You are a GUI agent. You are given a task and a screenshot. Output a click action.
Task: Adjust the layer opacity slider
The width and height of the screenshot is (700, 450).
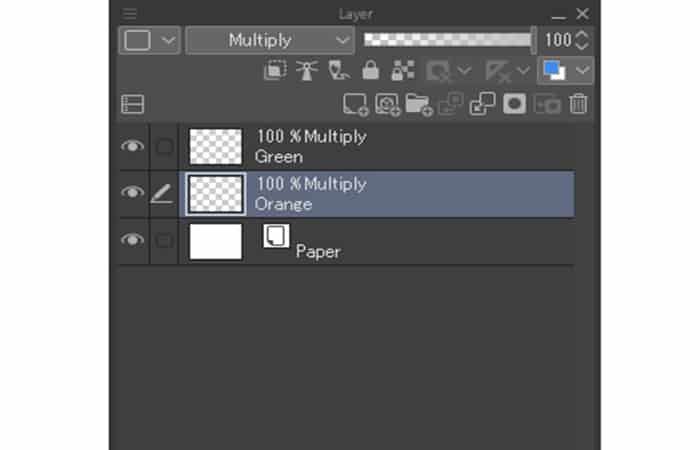pyautogui.click(x=449, y=40)
